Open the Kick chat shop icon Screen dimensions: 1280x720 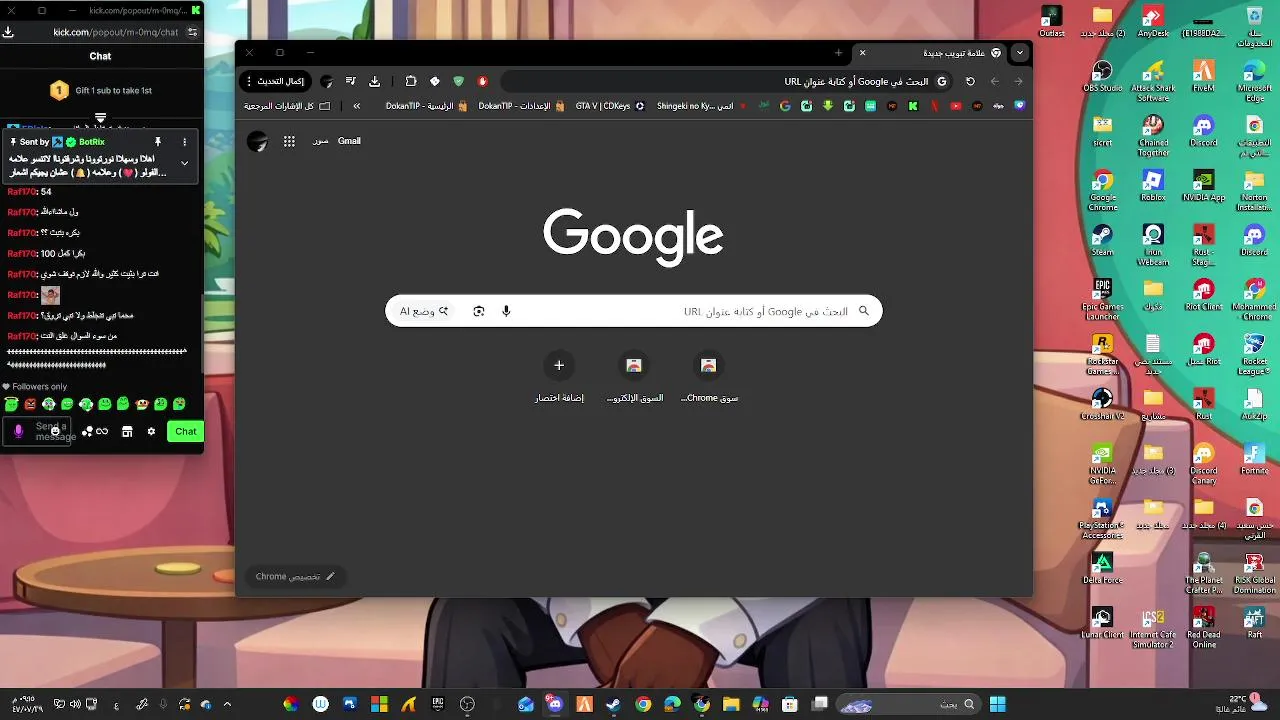click(x=127, y=431)
